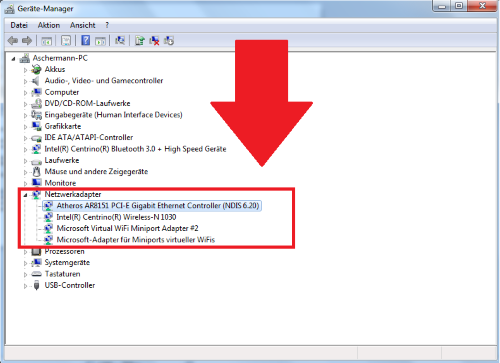500x363 pixels.
Task: Toggle the action pane toolbar icon
Action: pos(100,41)
